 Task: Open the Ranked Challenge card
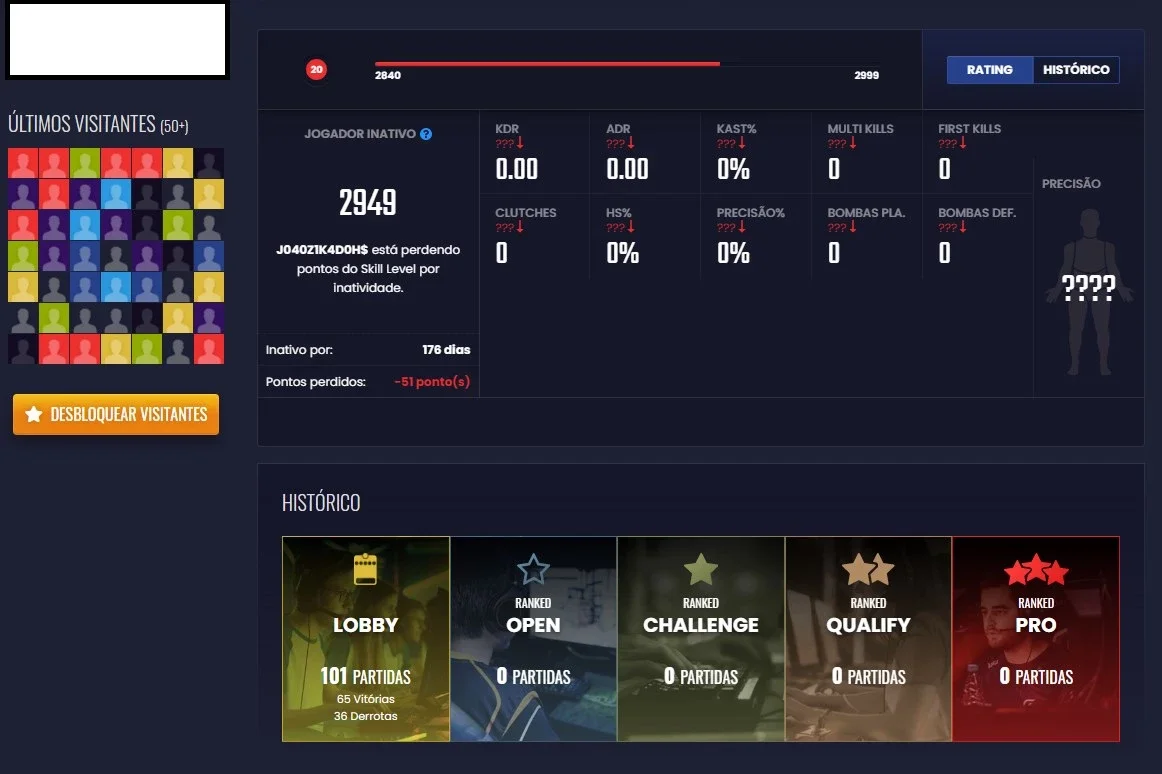[x=701, y=639]
